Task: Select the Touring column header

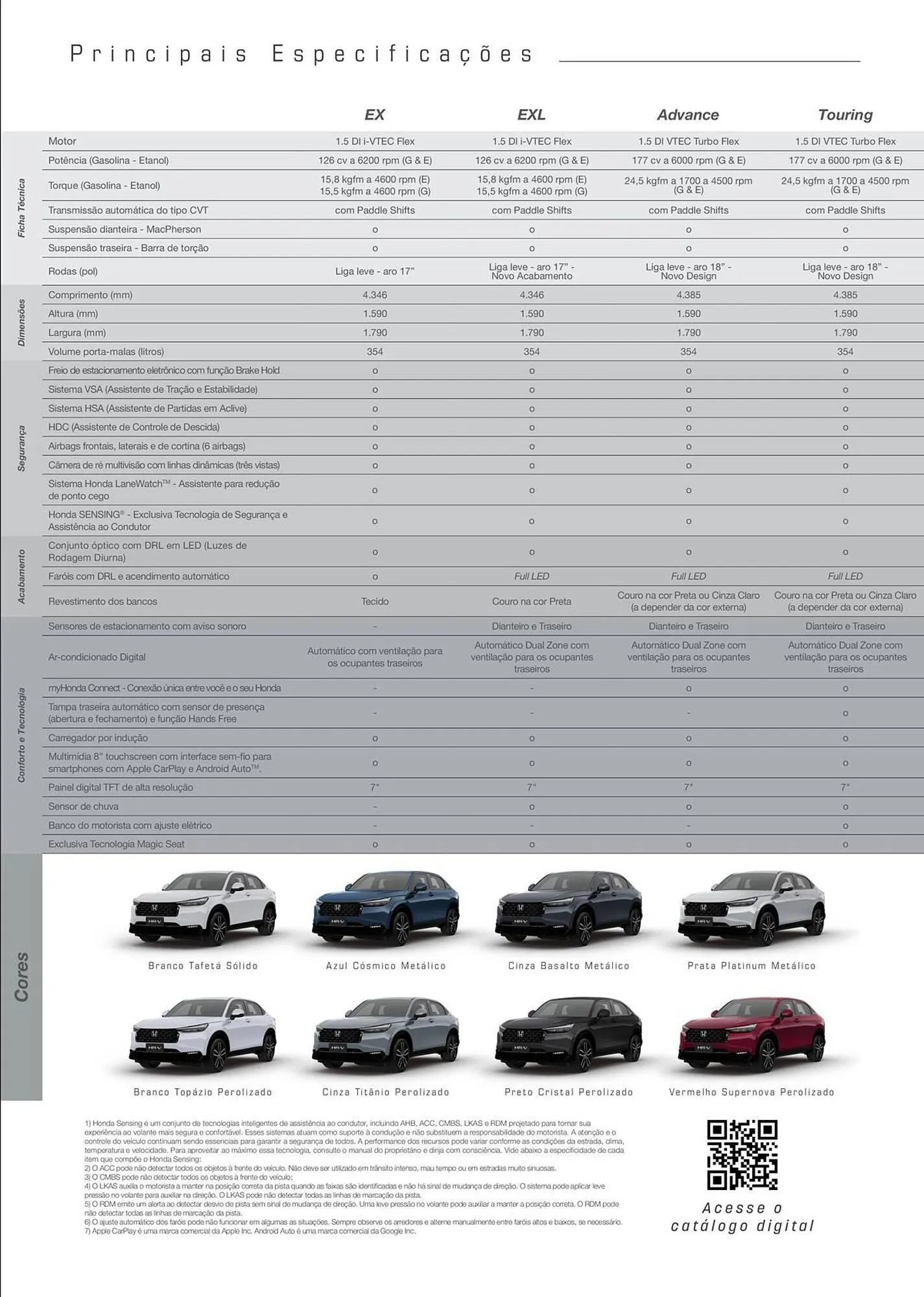Action: coord(845,115)
